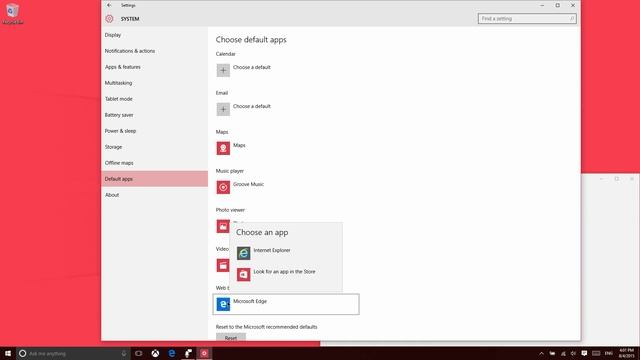Click the Task View taskbar icon
Viewport: 640px width, 360px height.
(139, 353)
